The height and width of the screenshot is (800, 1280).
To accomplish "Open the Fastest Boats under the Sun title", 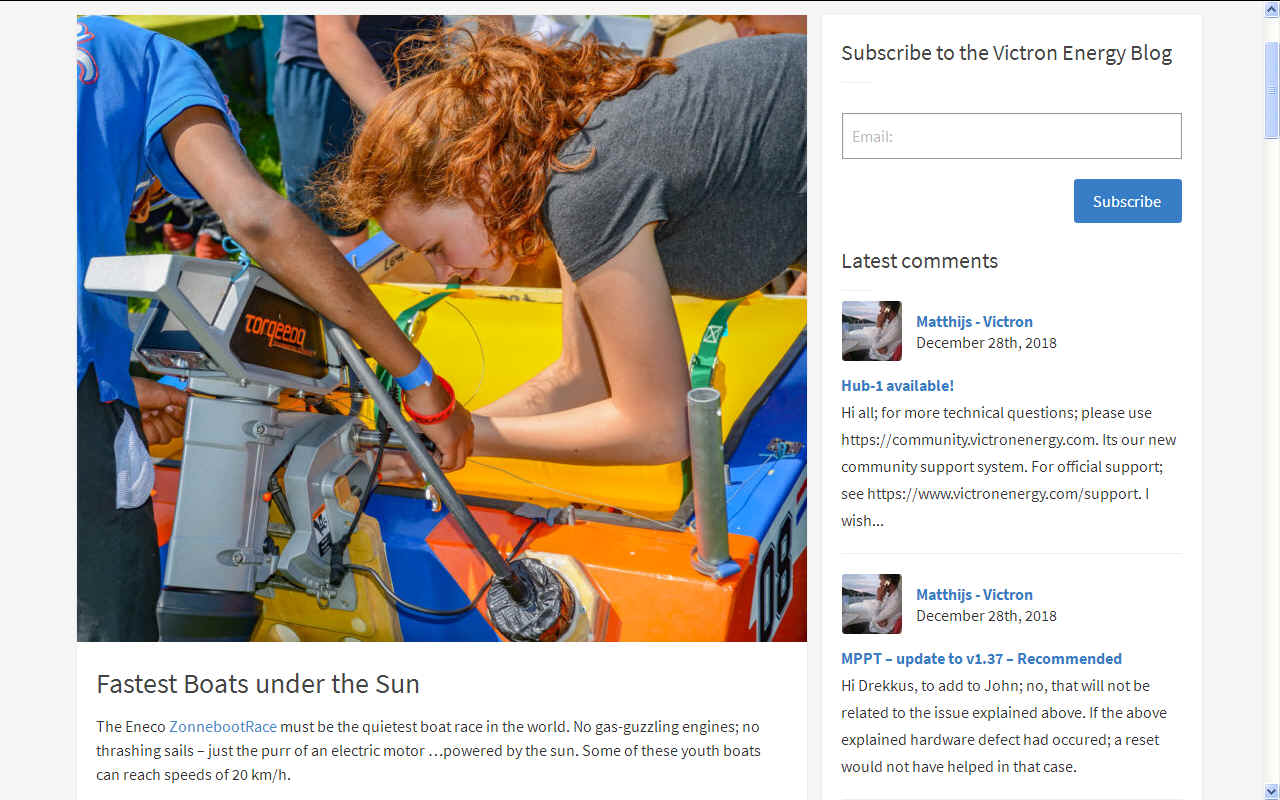I will [258, 684].
